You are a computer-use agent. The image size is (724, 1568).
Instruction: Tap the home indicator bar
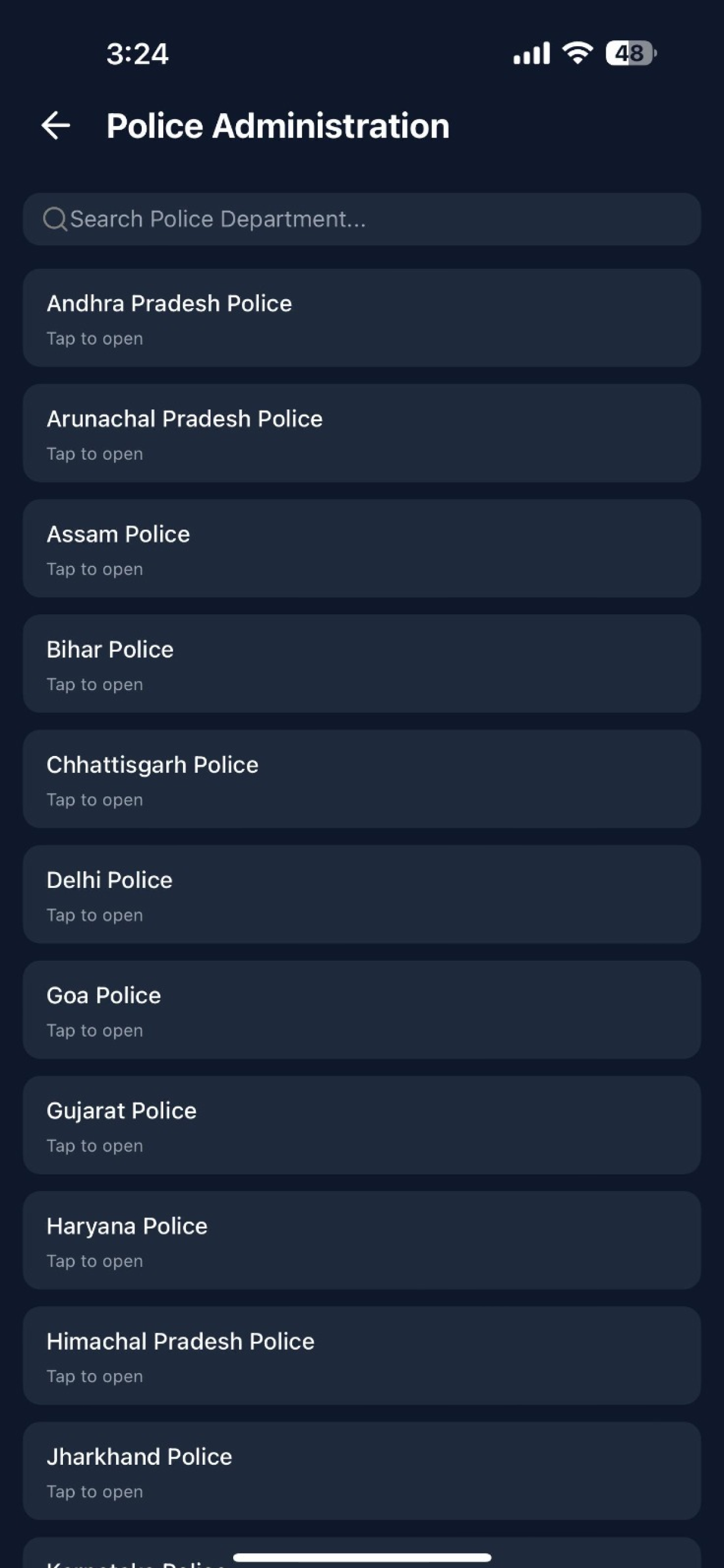[x=362, y=1557]
